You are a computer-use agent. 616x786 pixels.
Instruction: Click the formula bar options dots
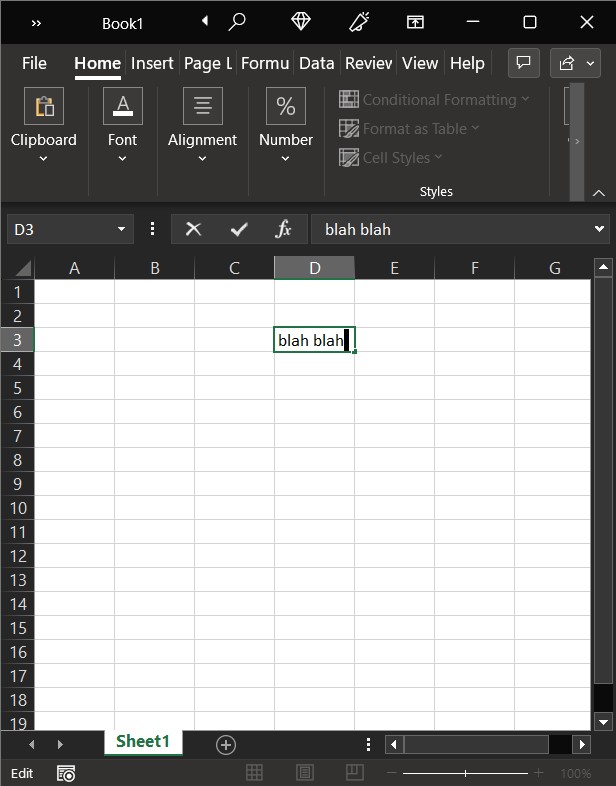click(x=152, y=229)
